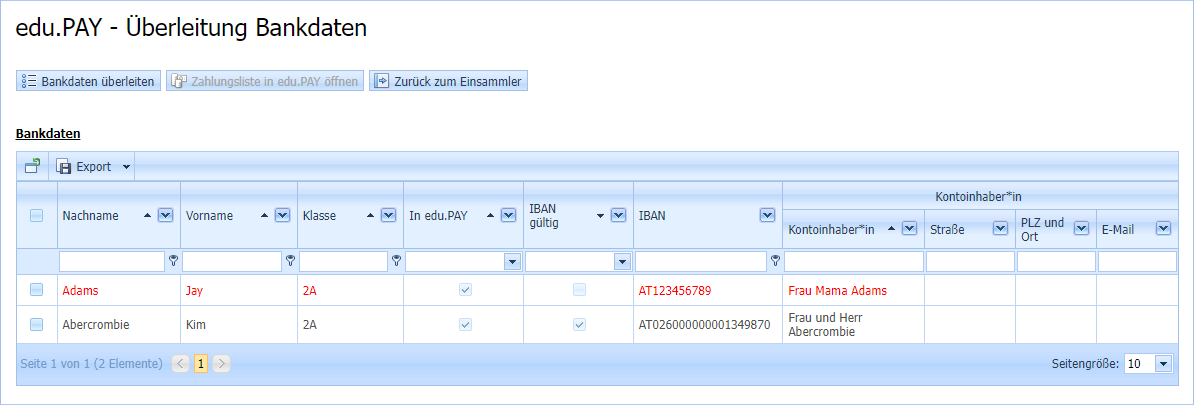Image resolution: width=1194 pixels, height=405 pixels.
Task: Click Zurück zum Einsammler button
Action: 448,81
